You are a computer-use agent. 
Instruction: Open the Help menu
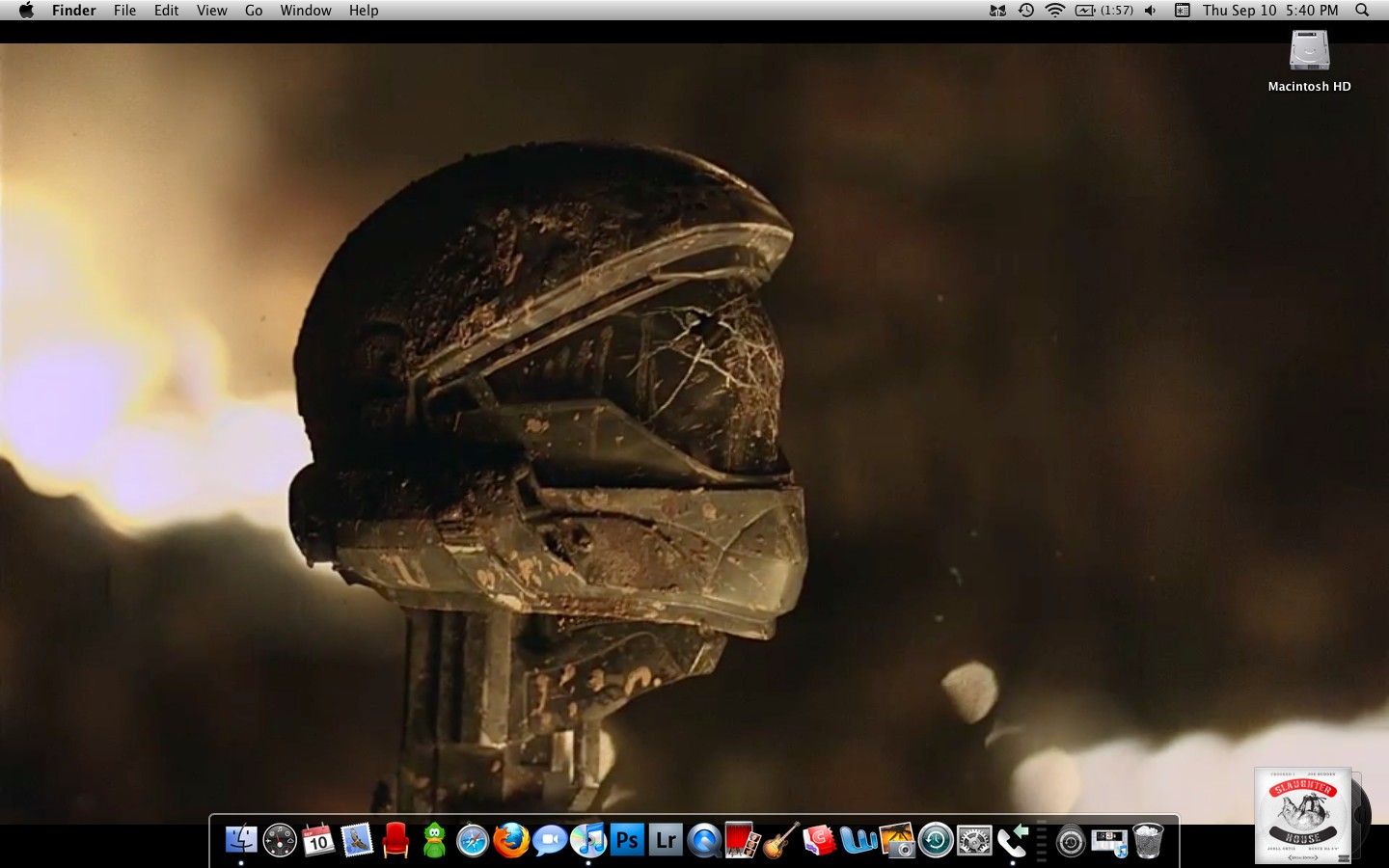(364, 10)
